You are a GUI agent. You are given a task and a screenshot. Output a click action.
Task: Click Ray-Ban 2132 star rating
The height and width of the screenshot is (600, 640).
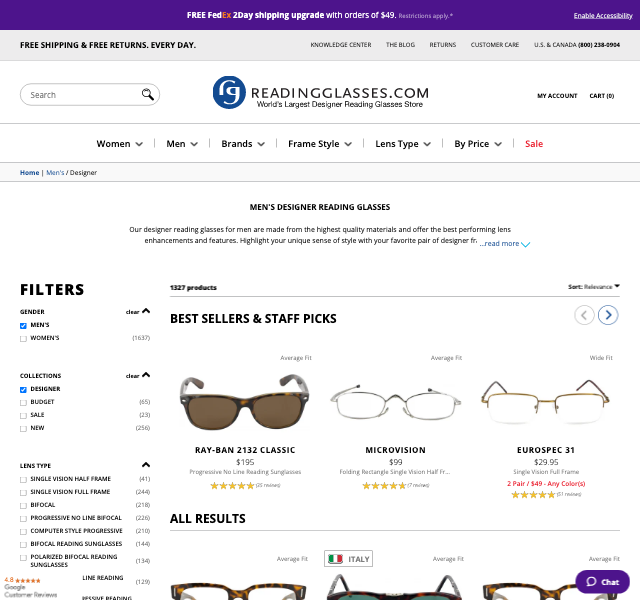[x=232, y=486]
